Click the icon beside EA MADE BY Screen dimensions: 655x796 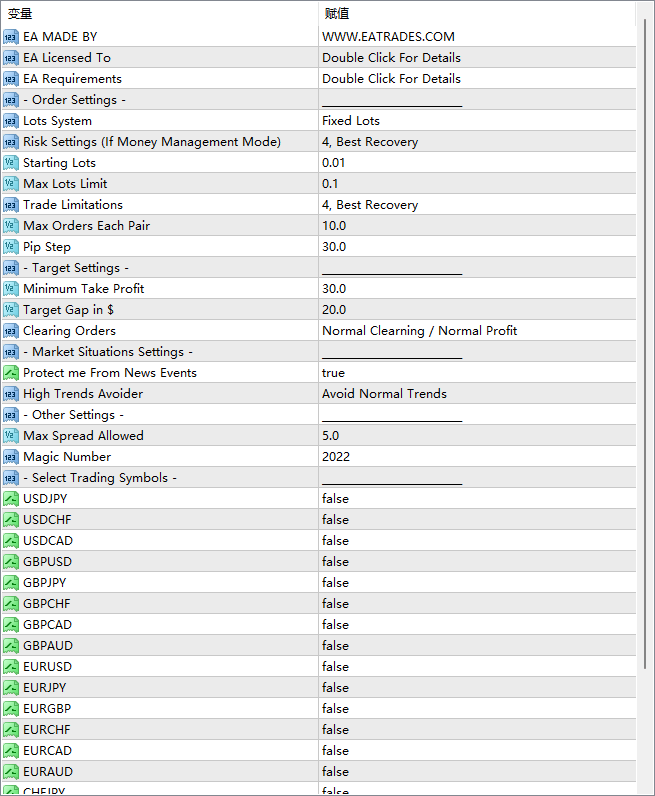pos(11,37)
